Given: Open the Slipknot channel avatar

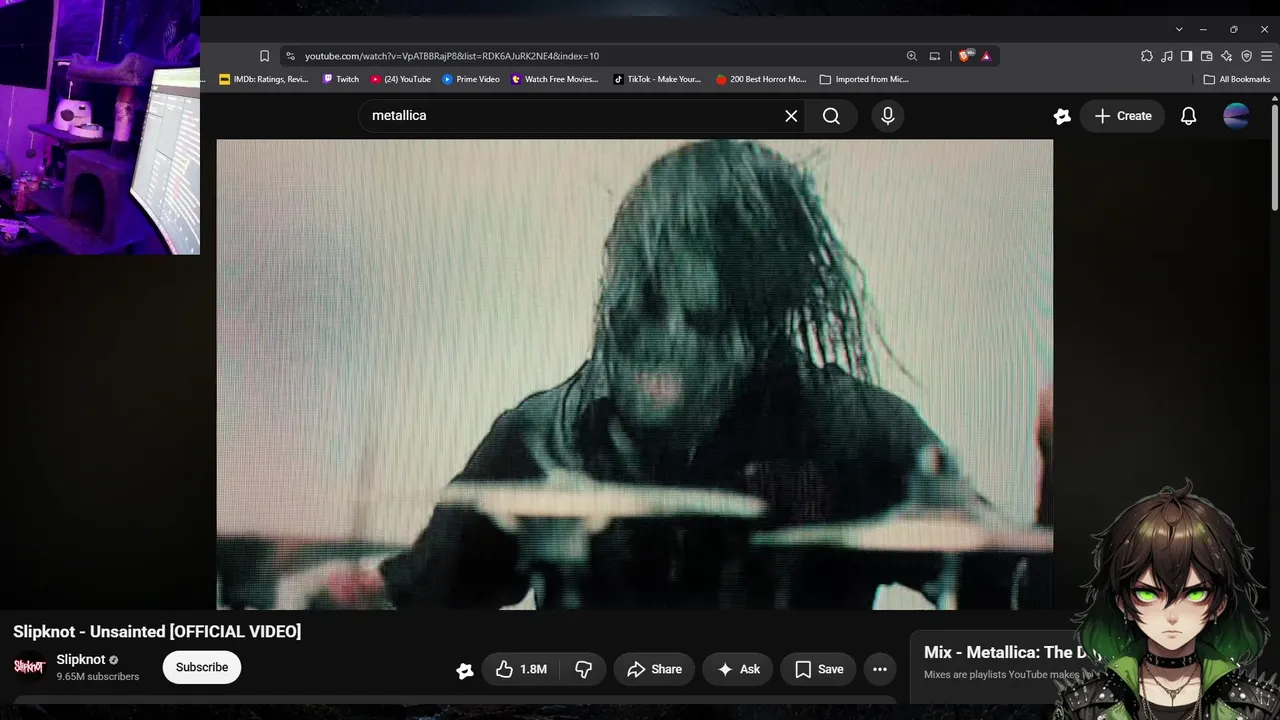Looking at the screenshot, I should [30, 667].
